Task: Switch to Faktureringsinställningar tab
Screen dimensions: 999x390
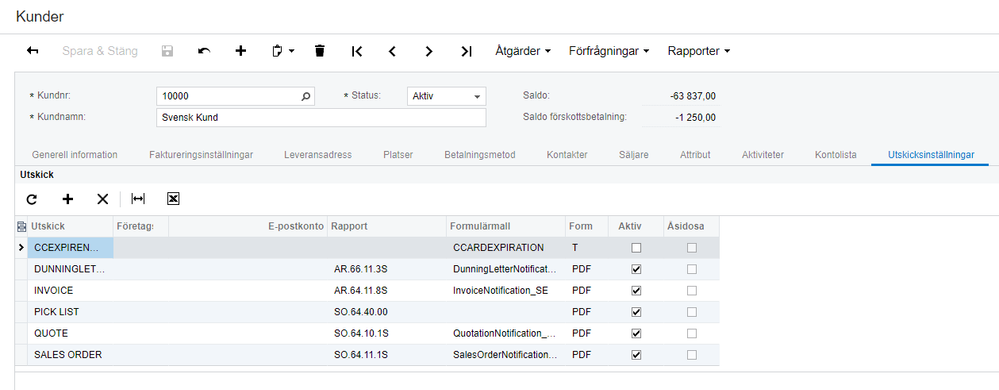Action: (201, 155)
